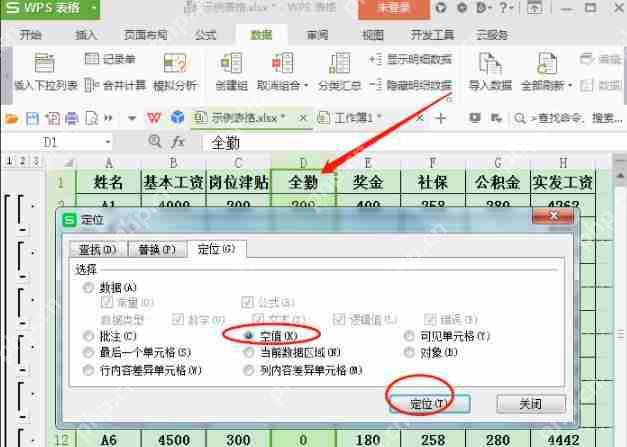Open the 替换(P) tab in dialog
The image size is (627, 447).
coord(157,249)
